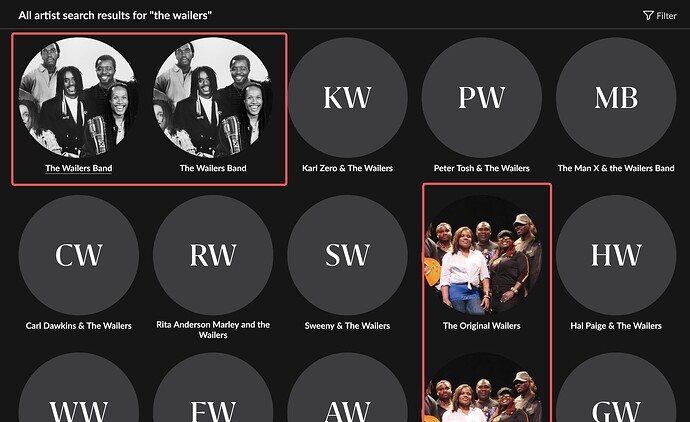This screenshot has height=422, width=690.
Task: Open the Filter options text
Action: pos(666,16)
